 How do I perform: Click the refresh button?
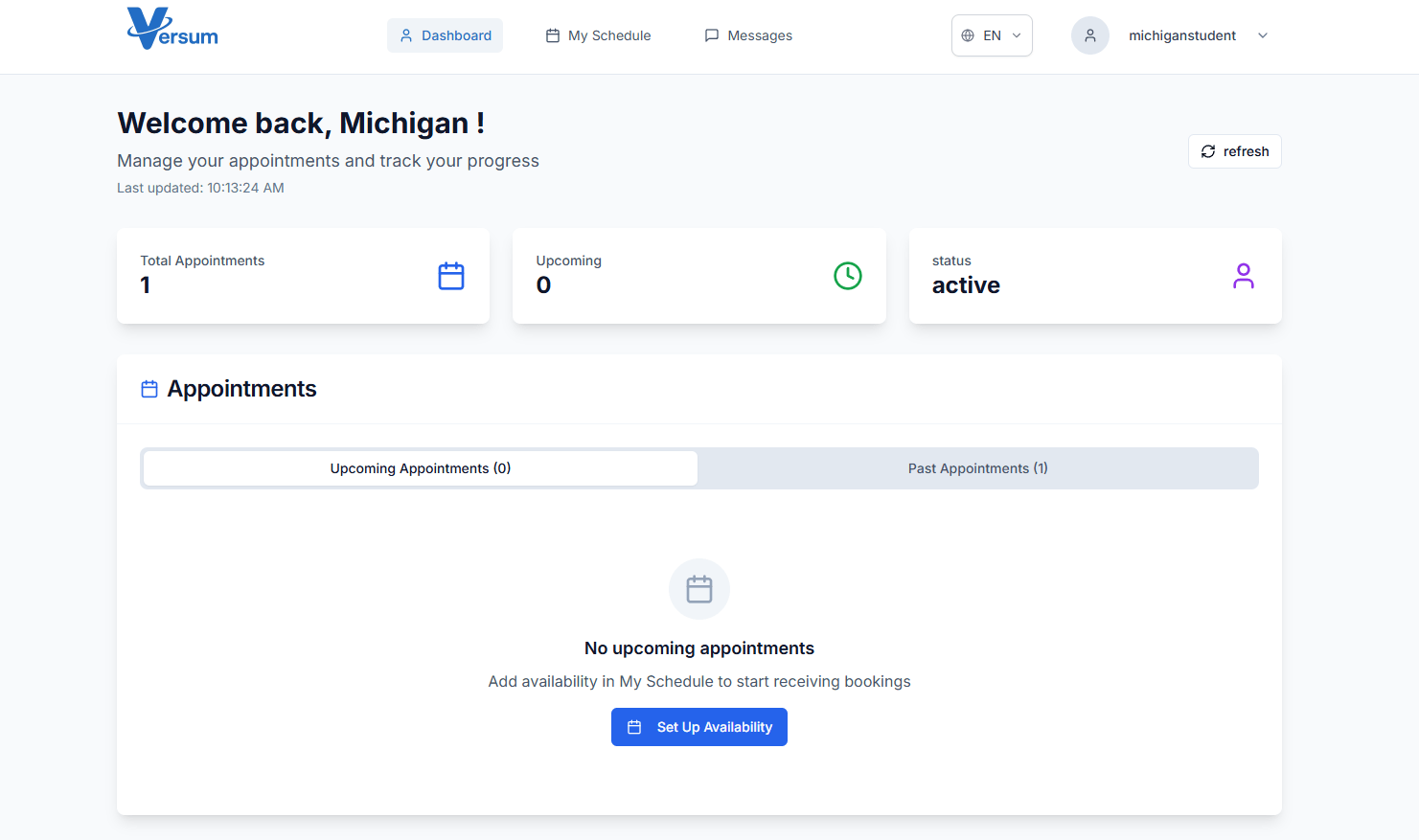(1235, 151)
